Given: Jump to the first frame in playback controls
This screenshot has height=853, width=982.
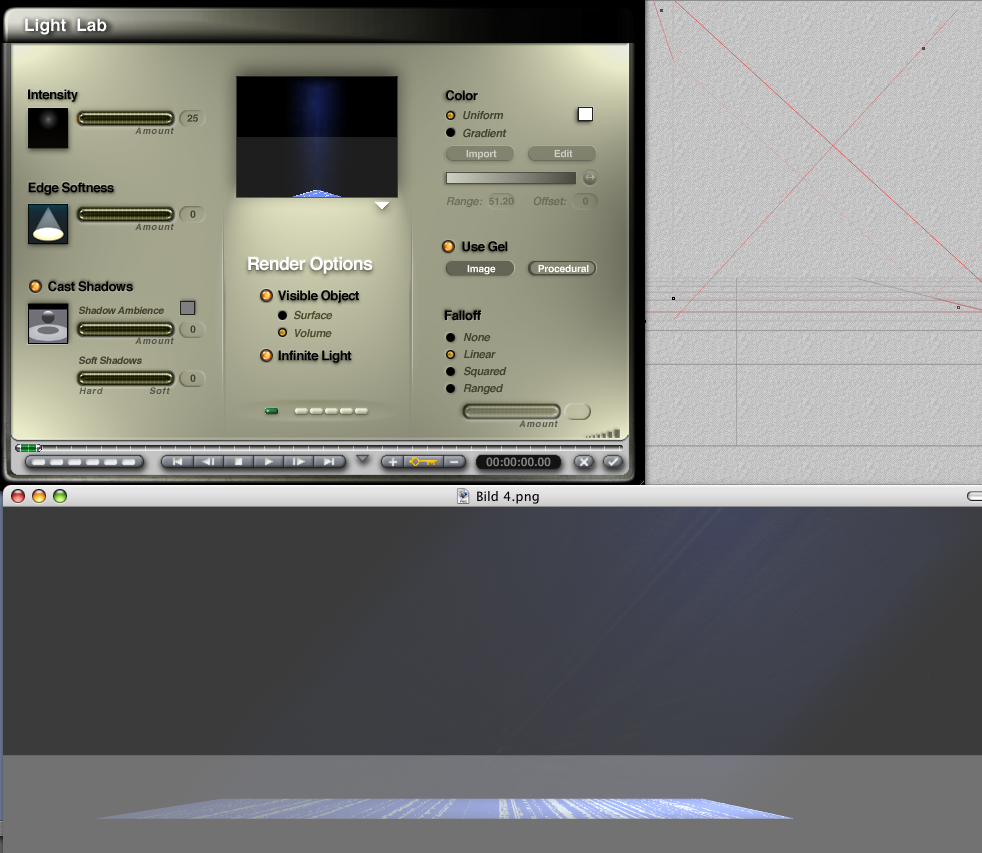Looking at the screenshot, I should click(x=177, y=462).
